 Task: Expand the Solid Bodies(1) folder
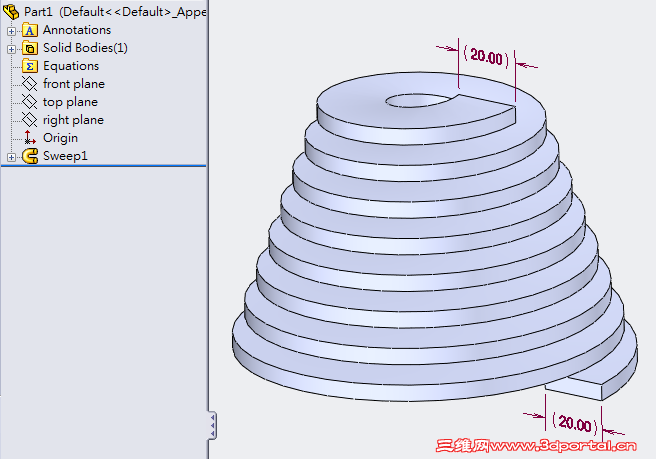(11, 49)
